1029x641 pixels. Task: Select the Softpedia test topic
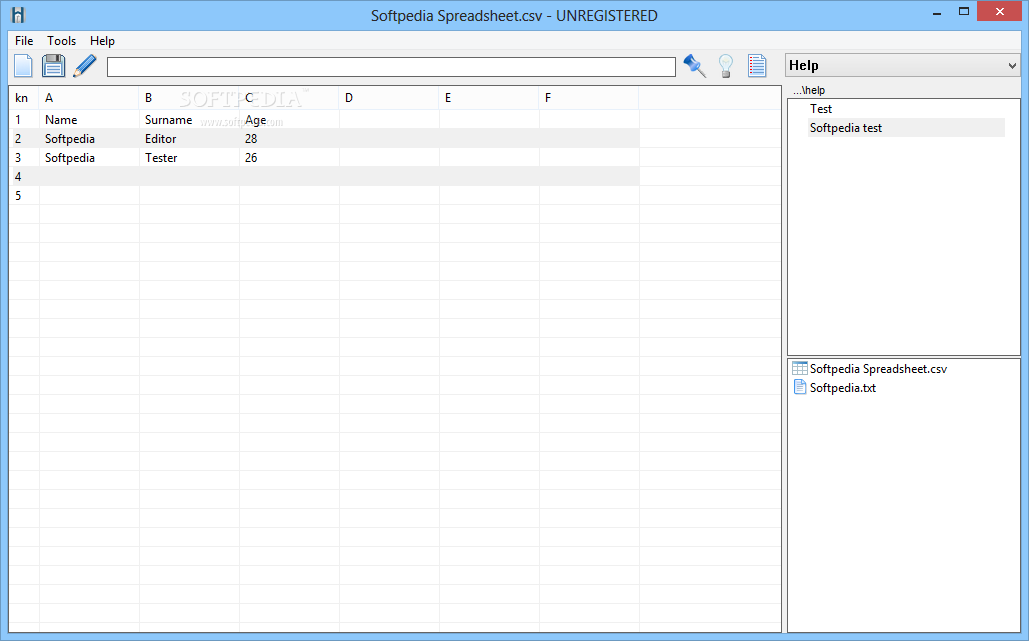click(x=845, y=128)
